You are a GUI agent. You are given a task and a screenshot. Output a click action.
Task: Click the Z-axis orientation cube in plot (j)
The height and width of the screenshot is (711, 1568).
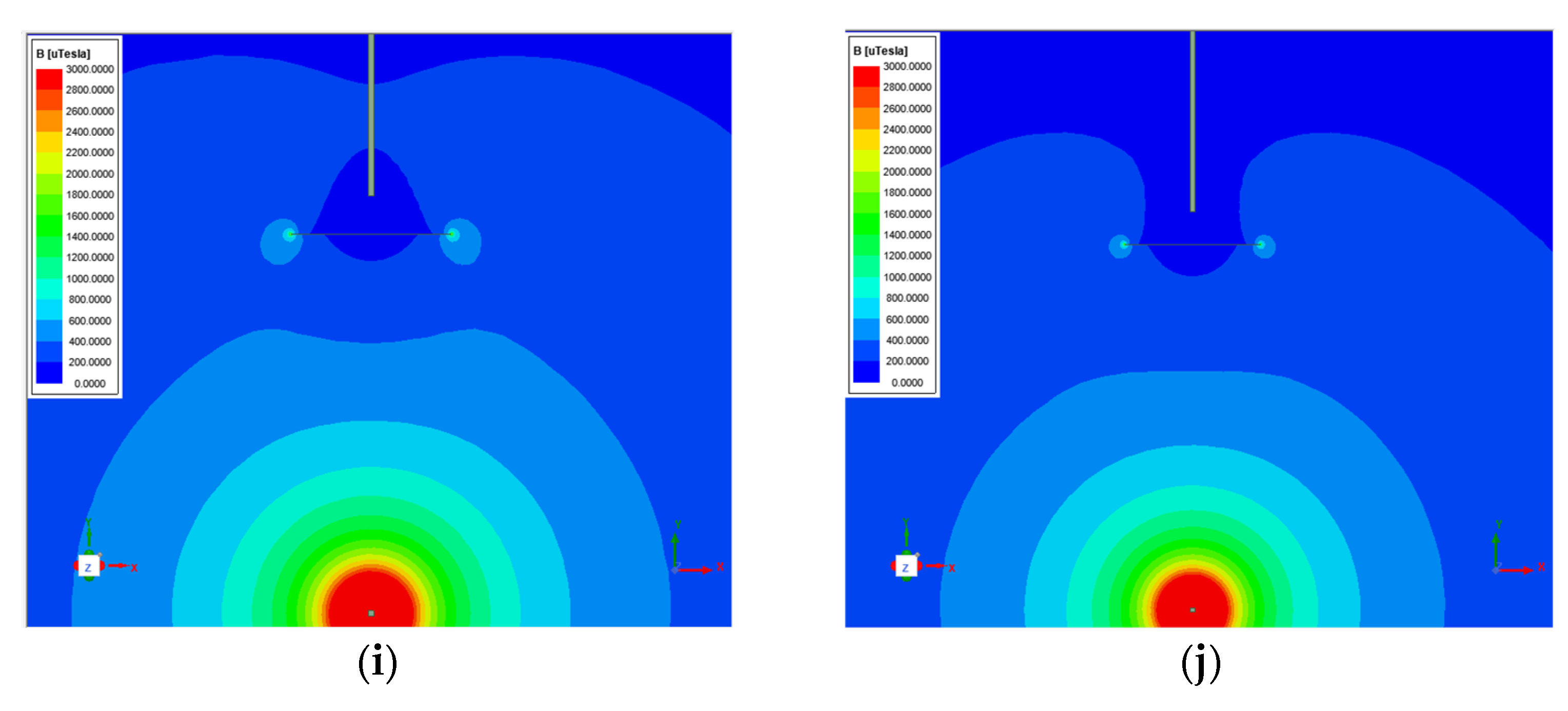(x=906, y=566)
